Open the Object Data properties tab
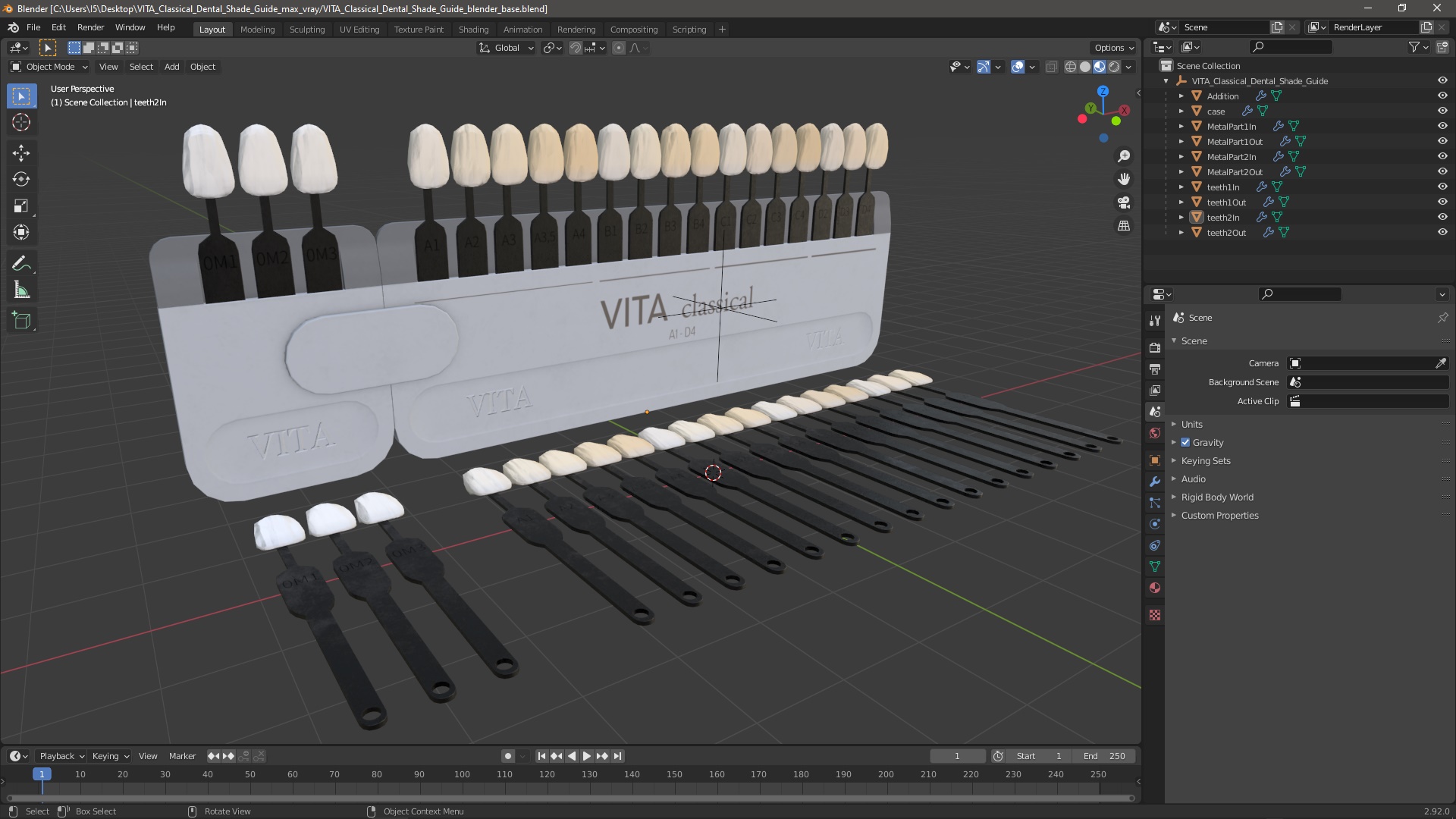 click(1155, 566)
